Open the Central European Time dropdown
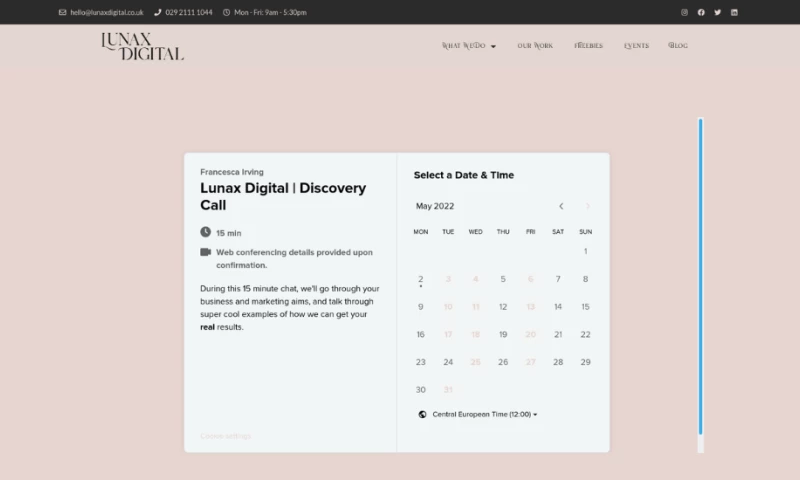800x480 pixels. click(485, 414)
